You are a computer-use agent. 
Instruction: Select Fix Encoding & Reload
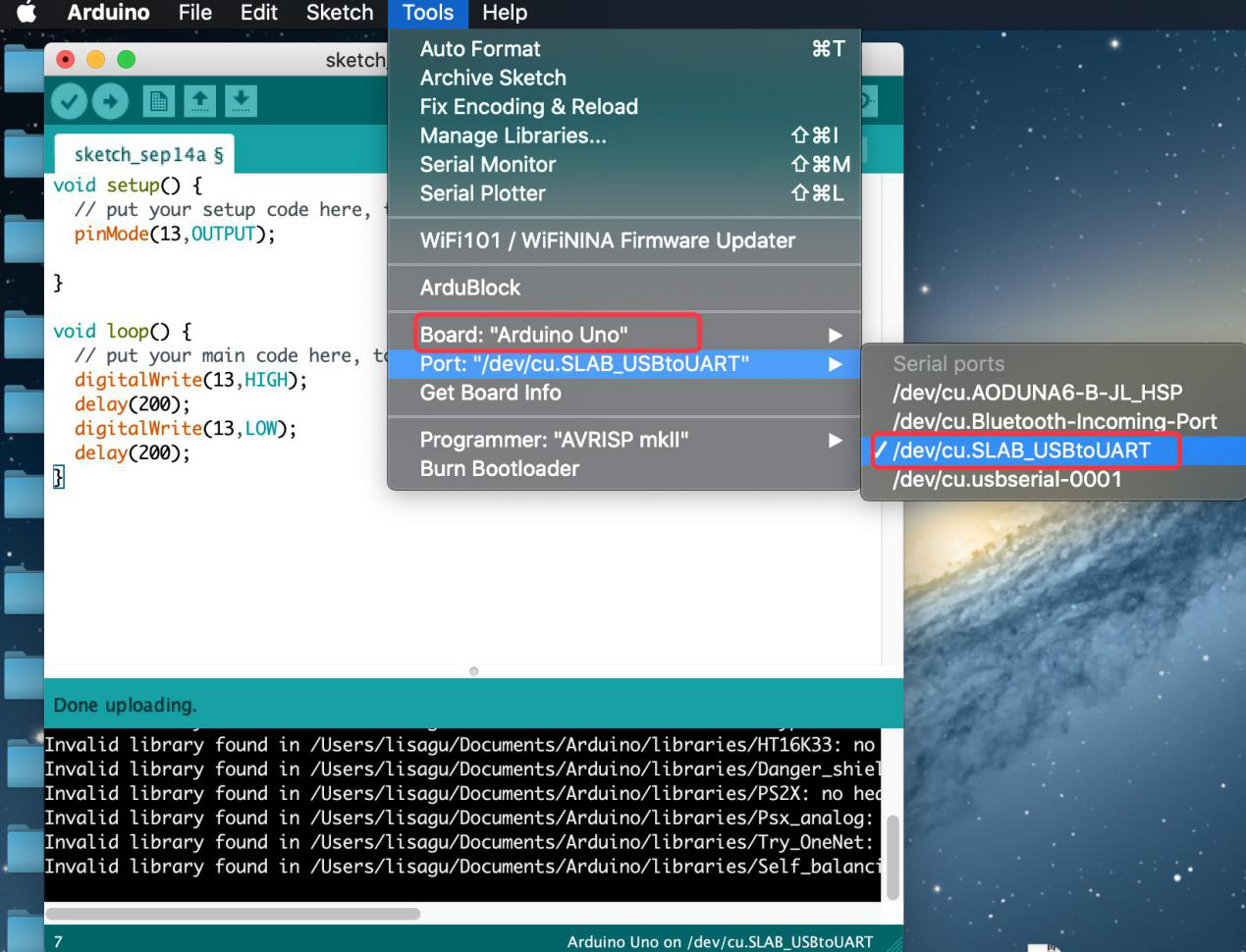(x=624, y=107)
